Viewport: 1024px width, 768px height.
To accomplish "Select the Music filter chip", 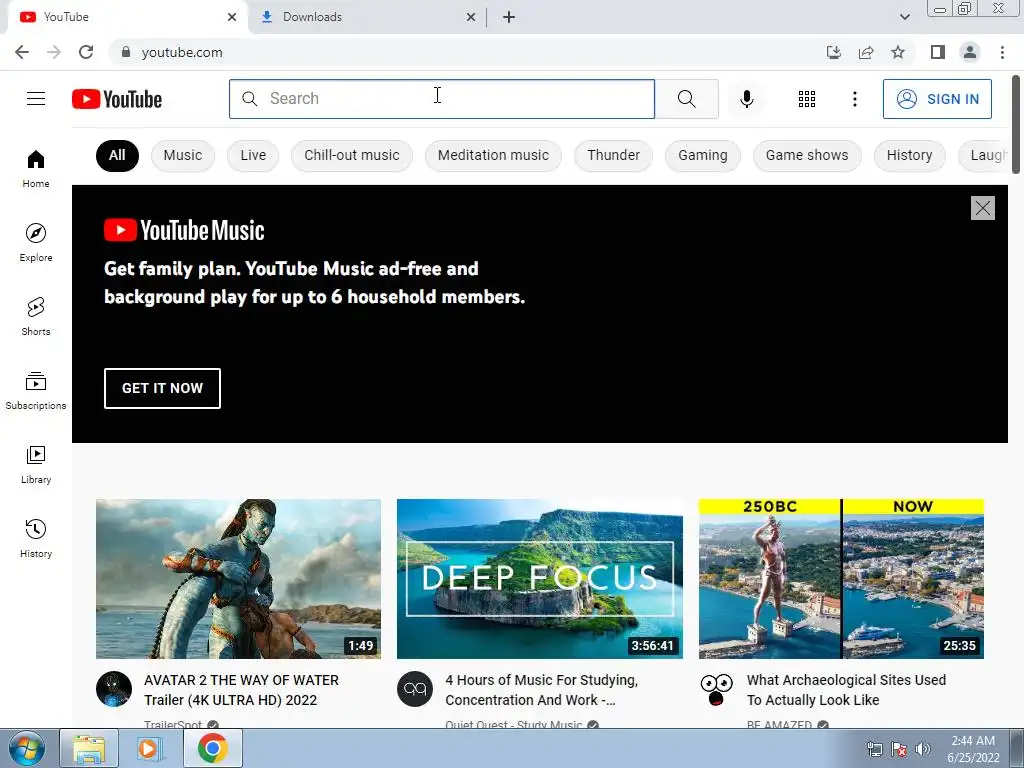I will click(x=183, y=155).
